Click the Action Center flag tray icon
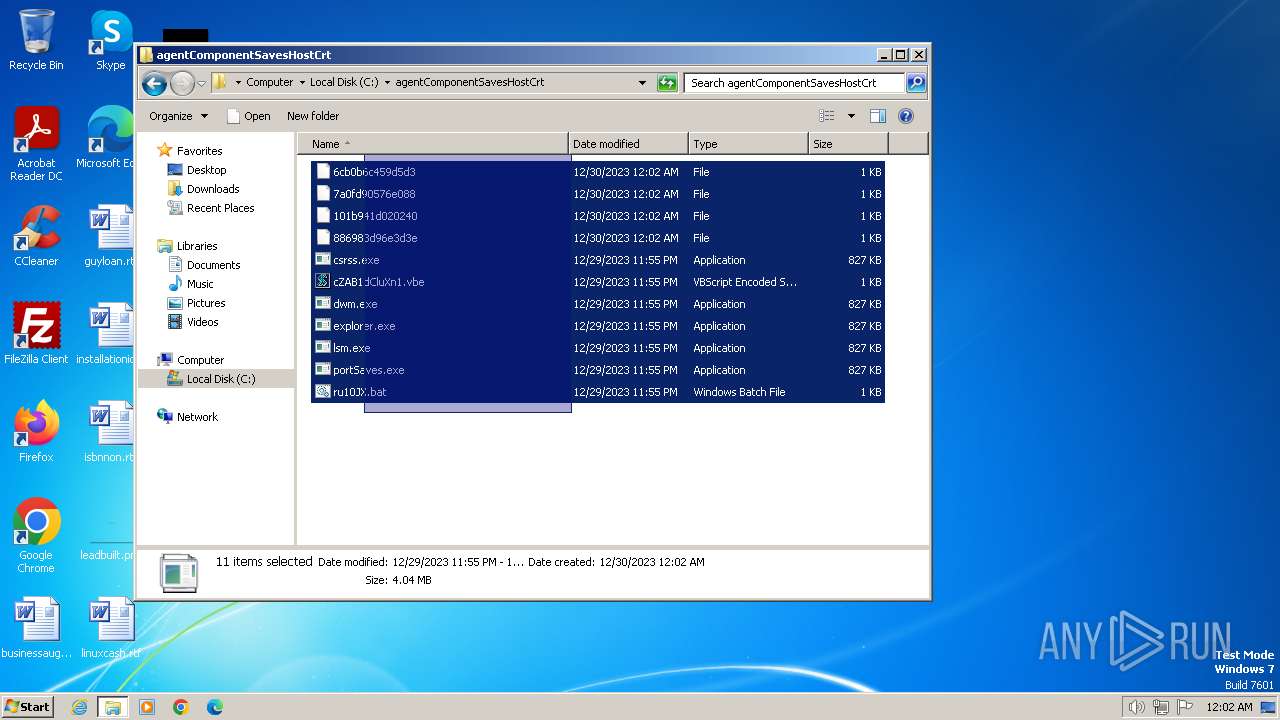The width and height of the screenshot is (1280, 720). (1185, 707)
